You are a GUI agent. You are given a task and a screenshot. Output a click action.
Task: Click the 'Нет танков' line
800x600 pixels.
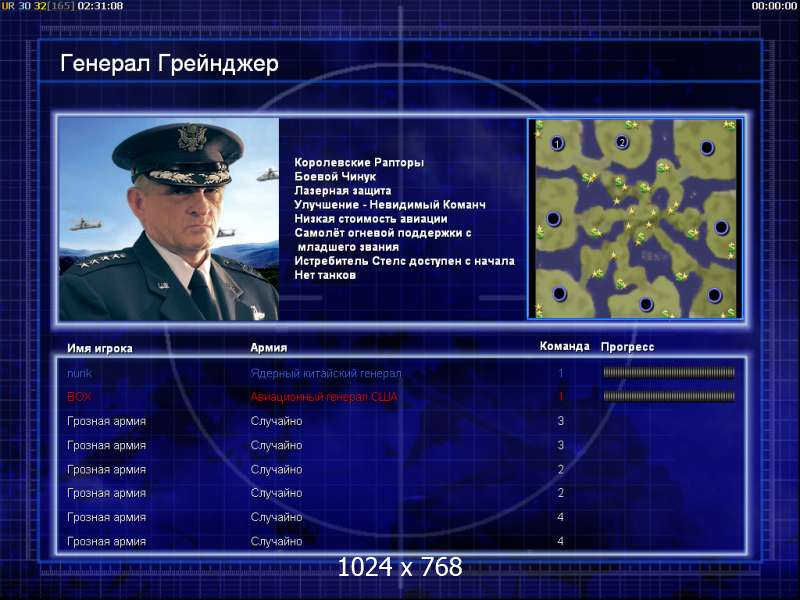(x=325, y=275)
